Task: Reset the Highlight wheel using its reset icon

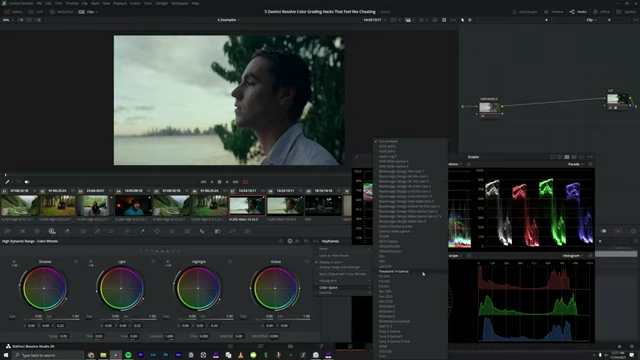Action: coord(230,262)
